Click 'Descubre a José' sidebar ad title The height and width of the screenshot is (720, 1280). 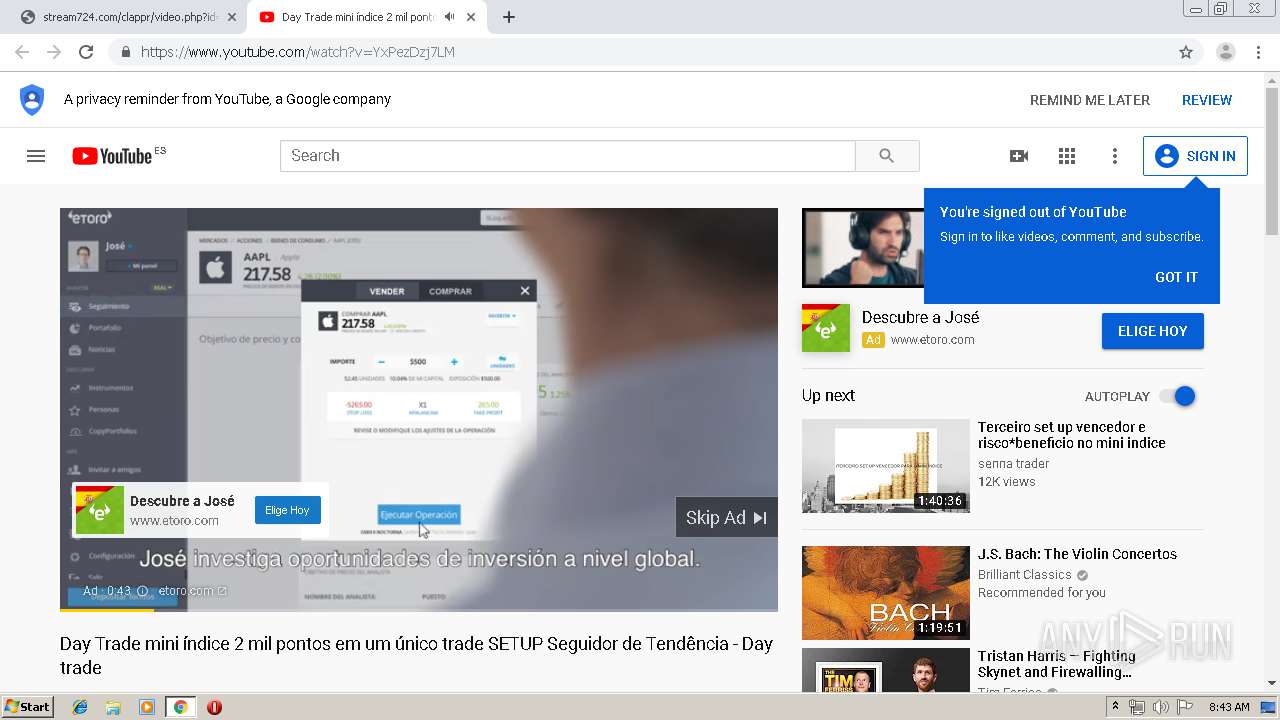pos(920,318)
